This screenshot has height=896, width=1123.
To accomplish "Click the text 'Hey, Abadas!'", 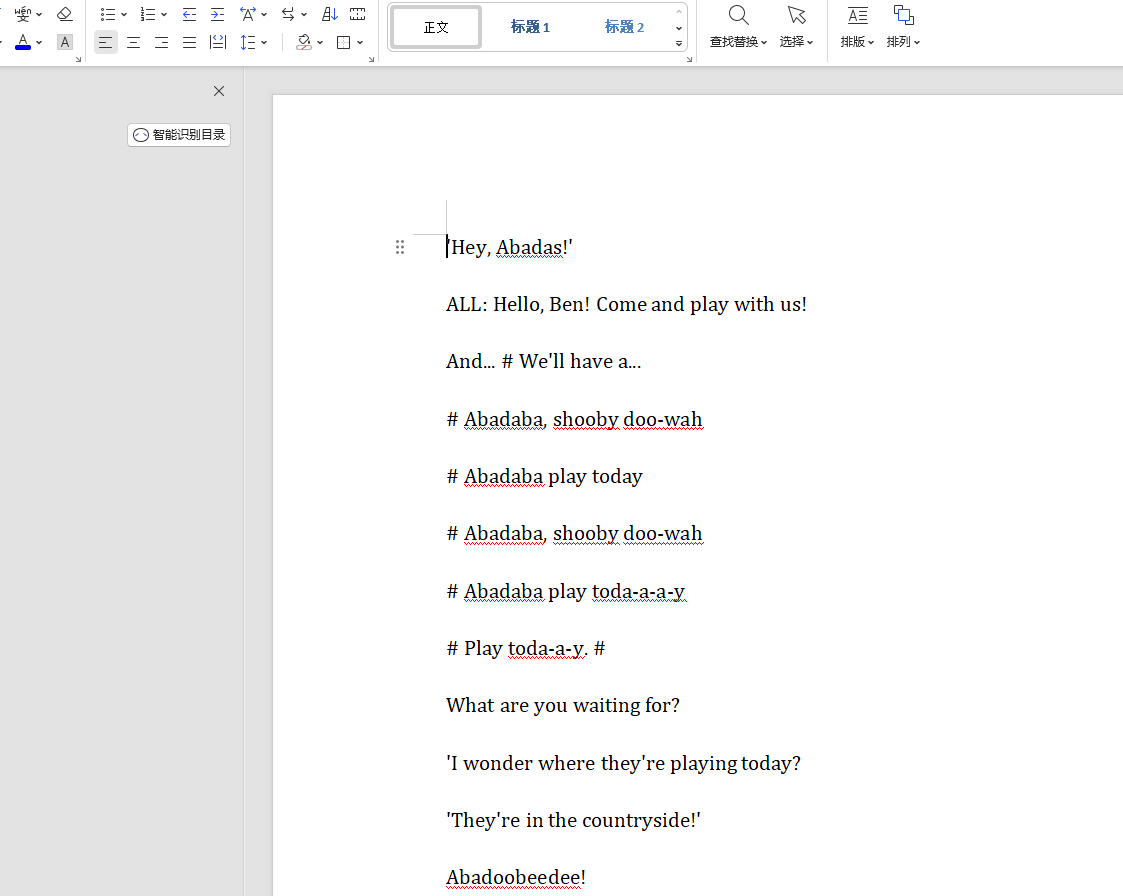I will pos(509,248).
